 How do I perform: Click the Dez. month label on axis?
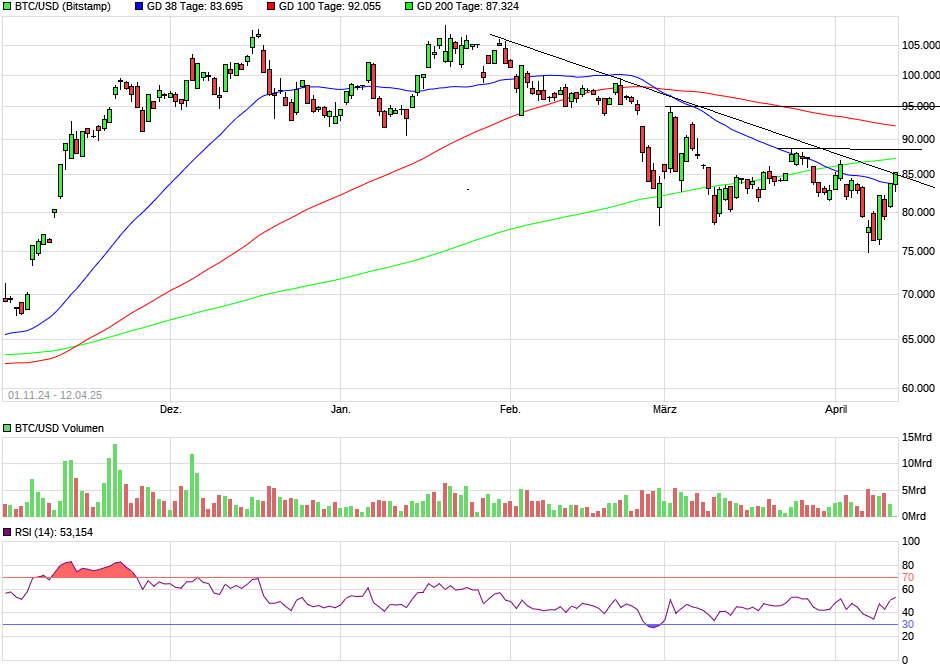click(x=171, y=409)
